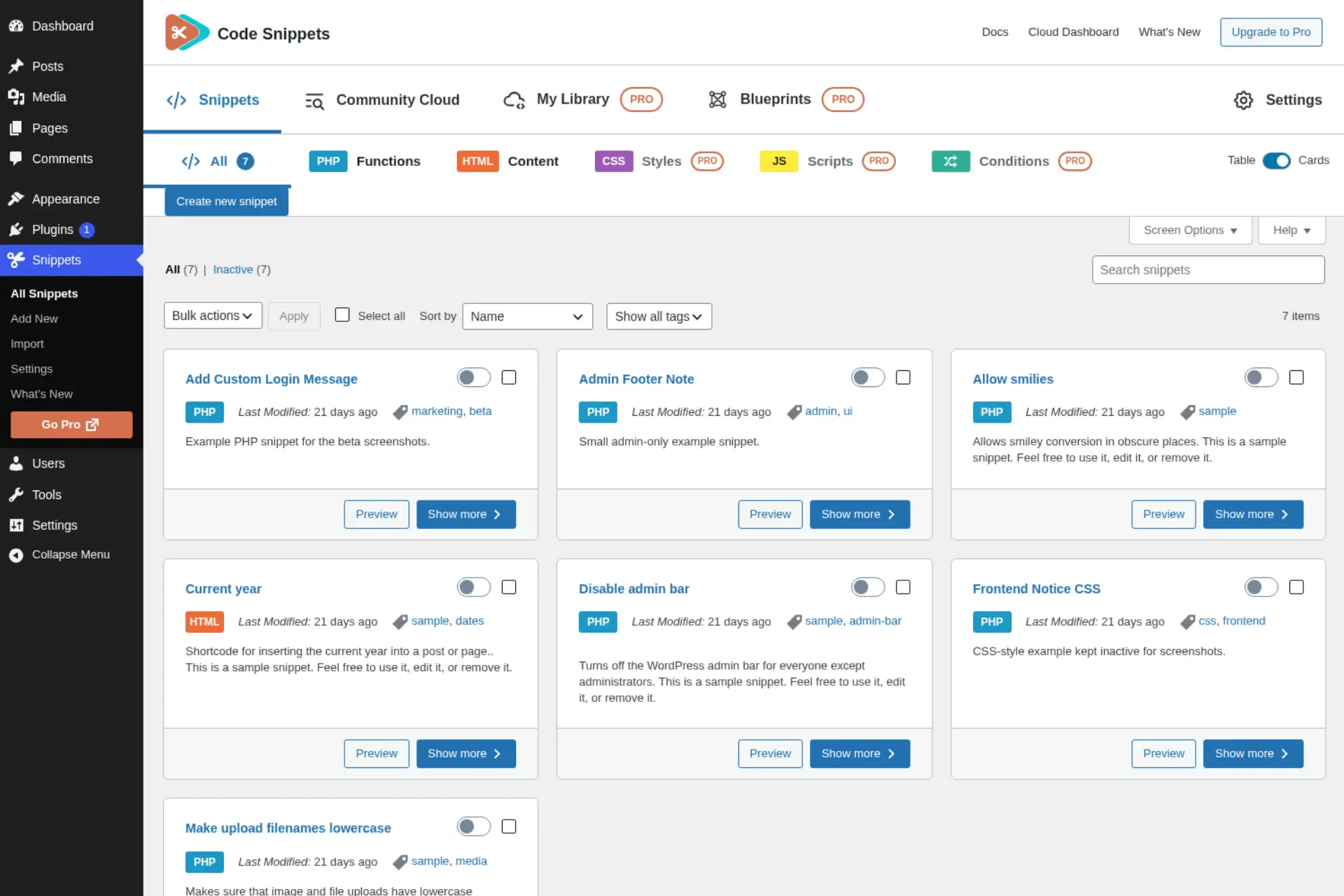Click the orange Go Pro button

71,425
